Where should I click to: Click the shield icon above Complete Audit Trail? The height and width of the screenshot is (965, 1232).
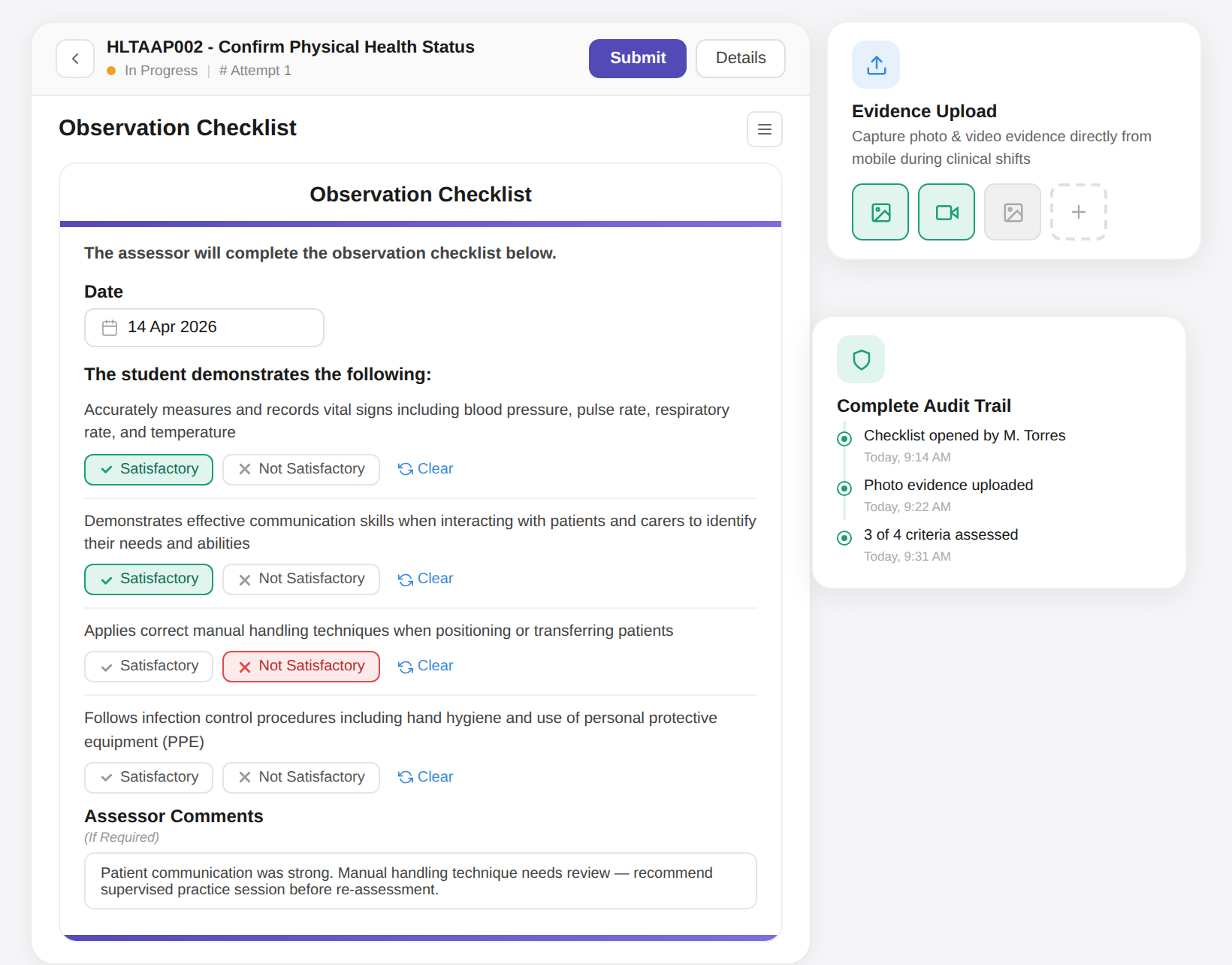point(861,359)
